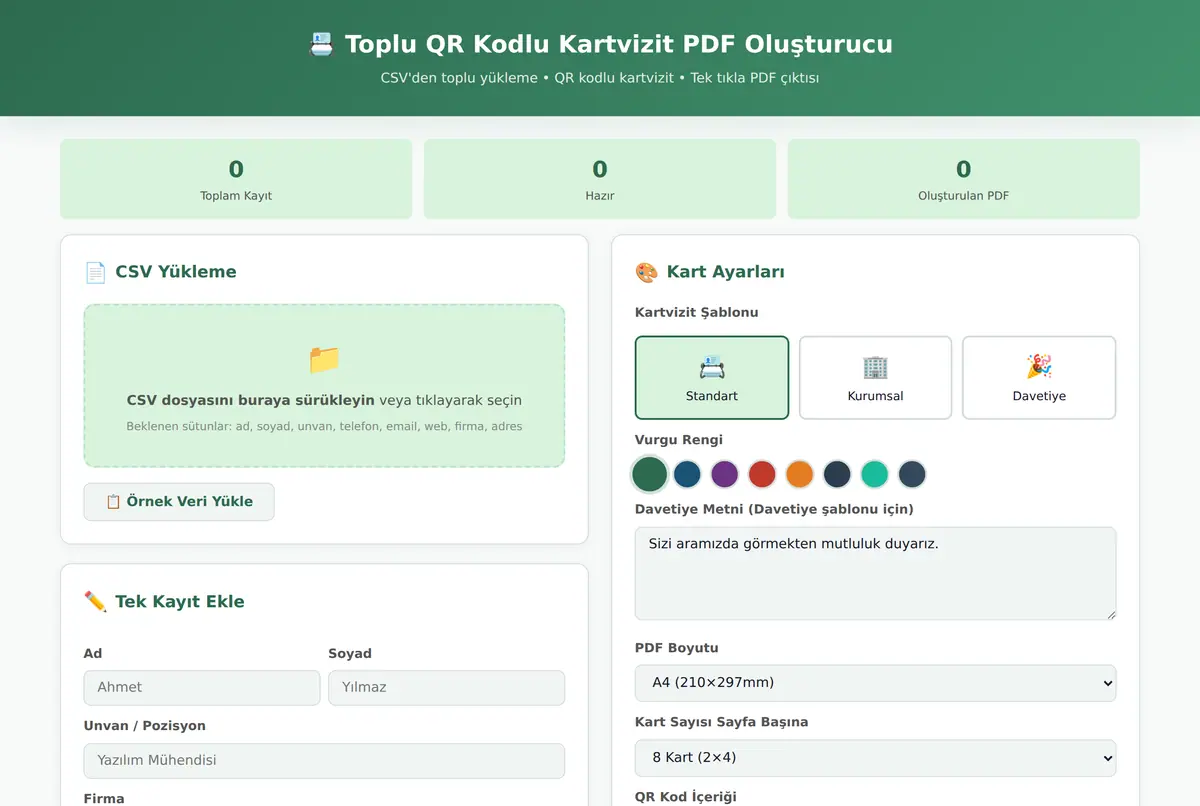Click the QR Kod İçeriği label
This screenshot has width=1200, height=806.
pos(686,796)
